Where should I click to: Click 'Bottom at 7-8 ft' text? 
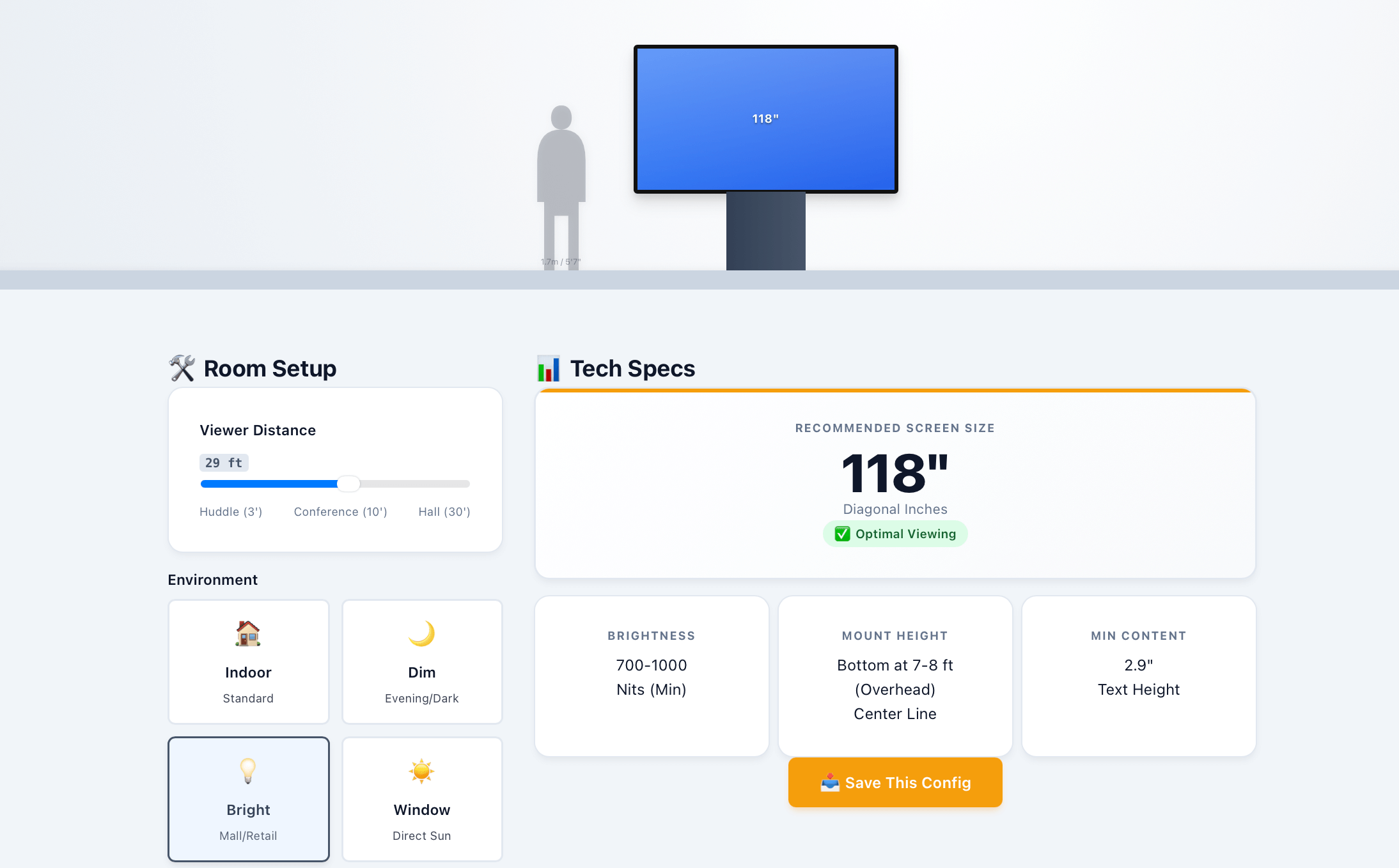895,665
